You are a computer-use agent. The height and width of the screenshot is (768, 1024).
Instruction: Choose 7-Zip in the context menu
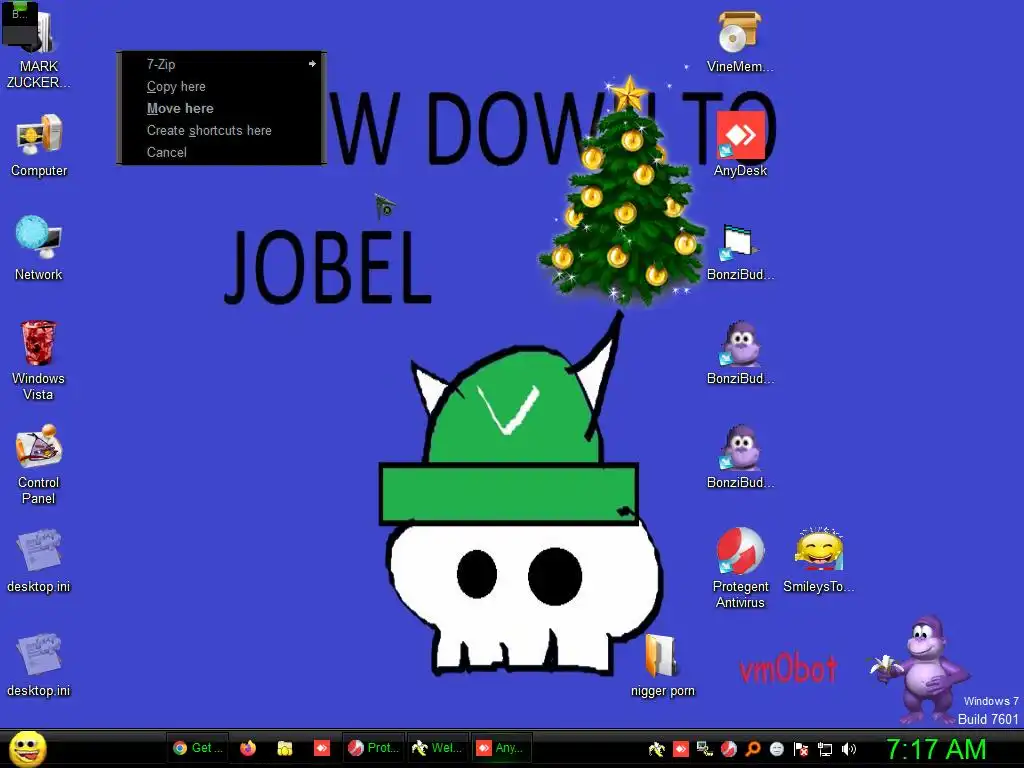[x=221, y=64]
